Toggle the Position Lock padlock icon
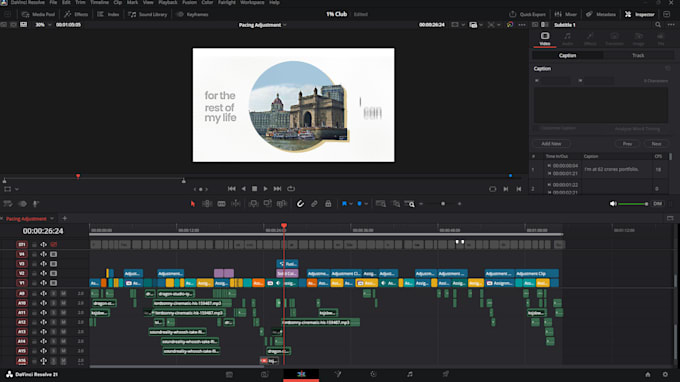 pyautogui.click(x=328, y=204)
